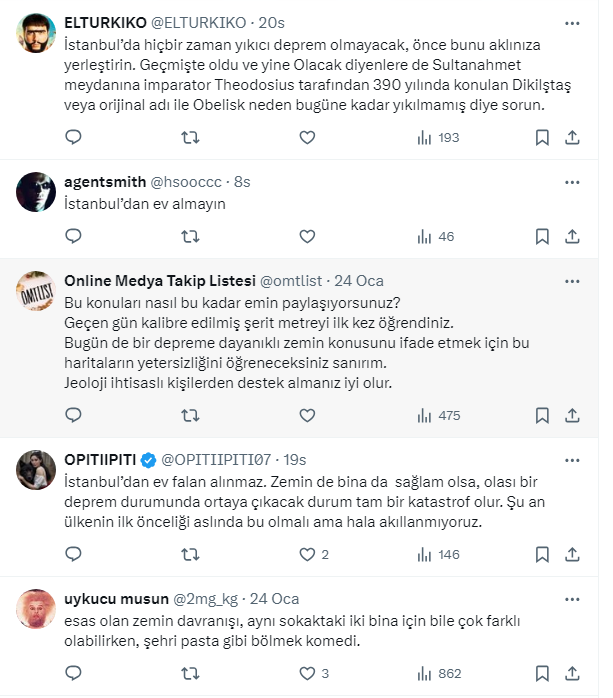
Task: Go to the Online Medya Takip Listesi profile name
Action: pos(158,281)
